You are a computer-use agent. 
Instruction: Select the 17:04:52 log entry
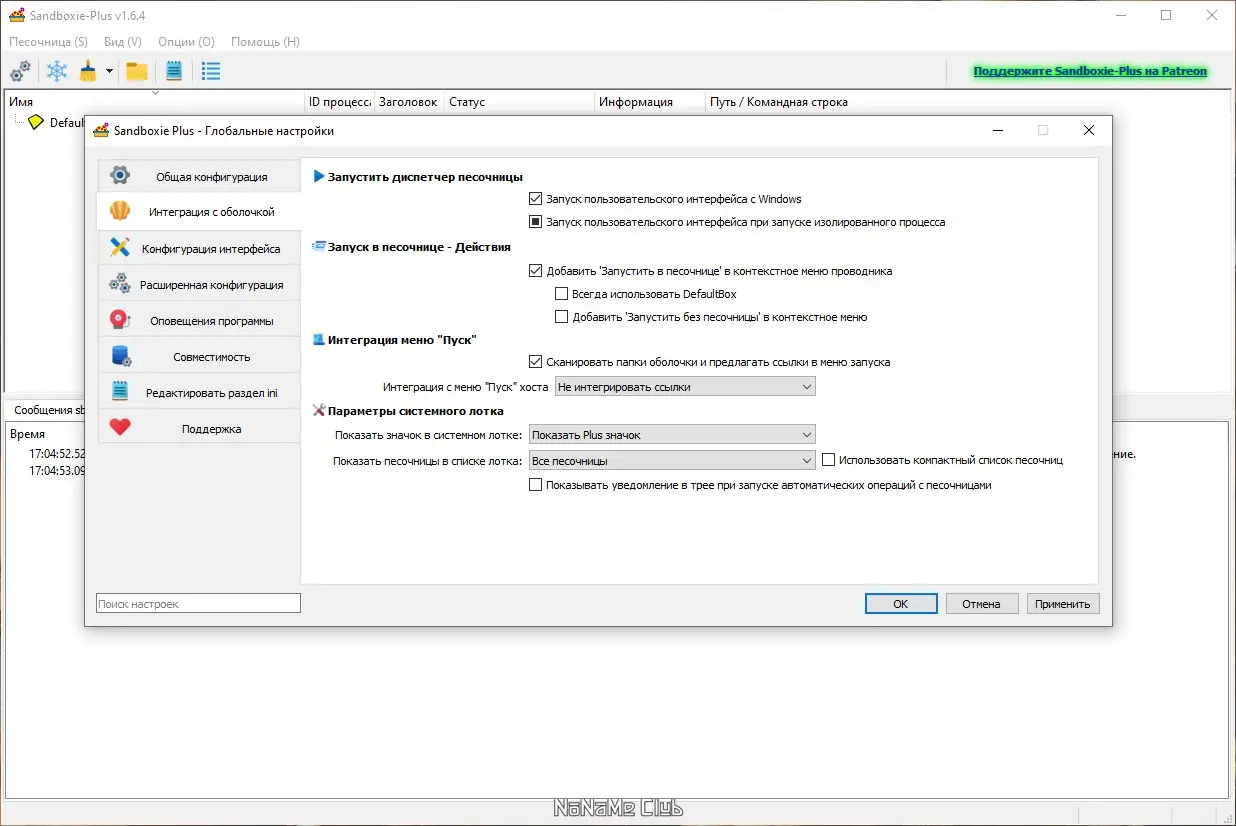[57, 454]
